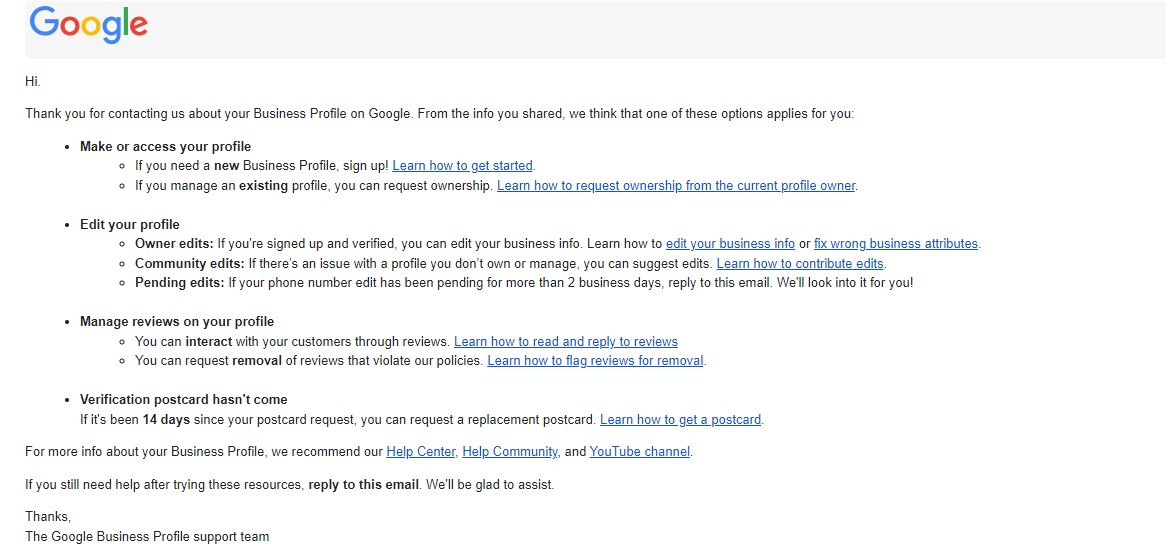
Task: Open 'Learn how to read and reply to reviews'
Action: pos(566,341)
